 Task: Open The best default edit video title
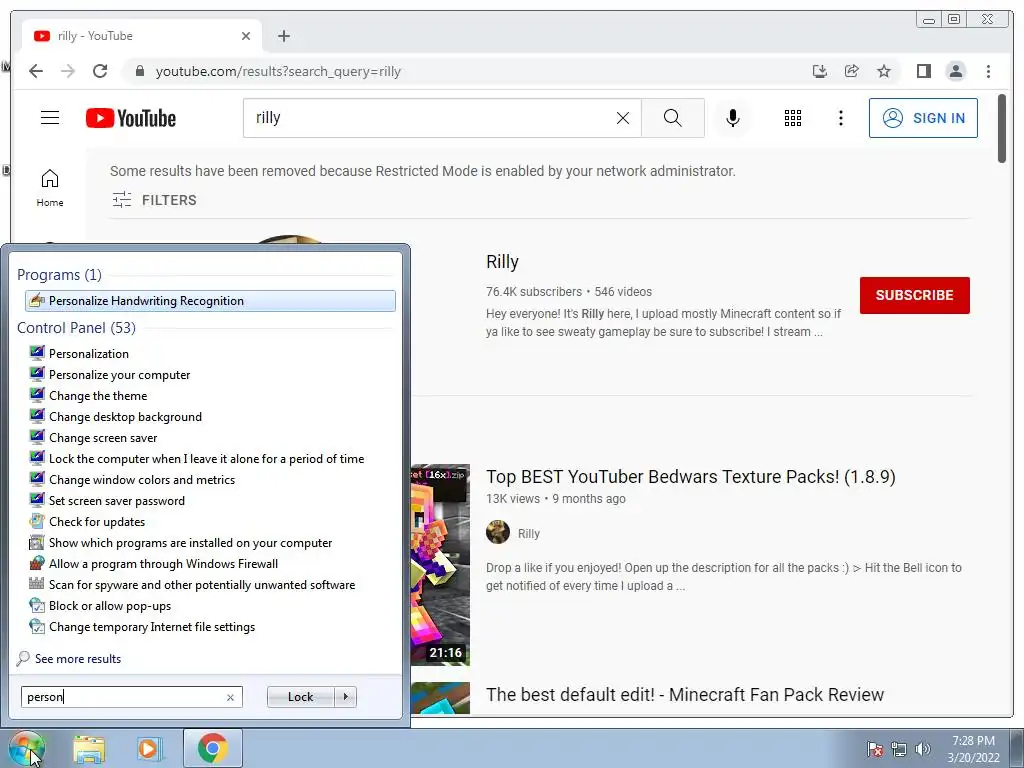pyautogui.click(x=684, y=694)
